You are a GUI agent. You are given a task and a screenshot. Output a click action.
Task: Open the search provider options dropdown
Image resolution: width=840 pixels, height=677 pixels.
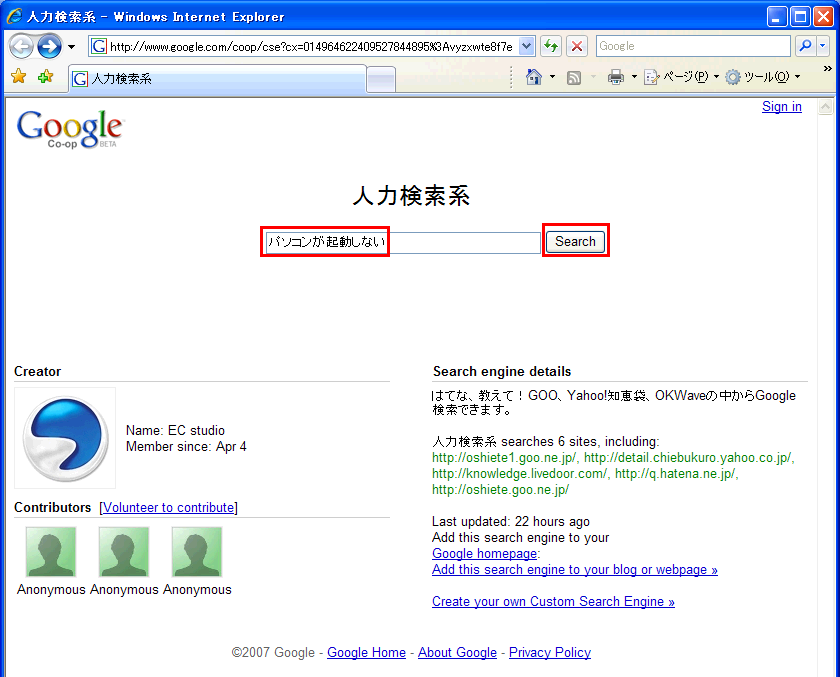coord(823,46)
